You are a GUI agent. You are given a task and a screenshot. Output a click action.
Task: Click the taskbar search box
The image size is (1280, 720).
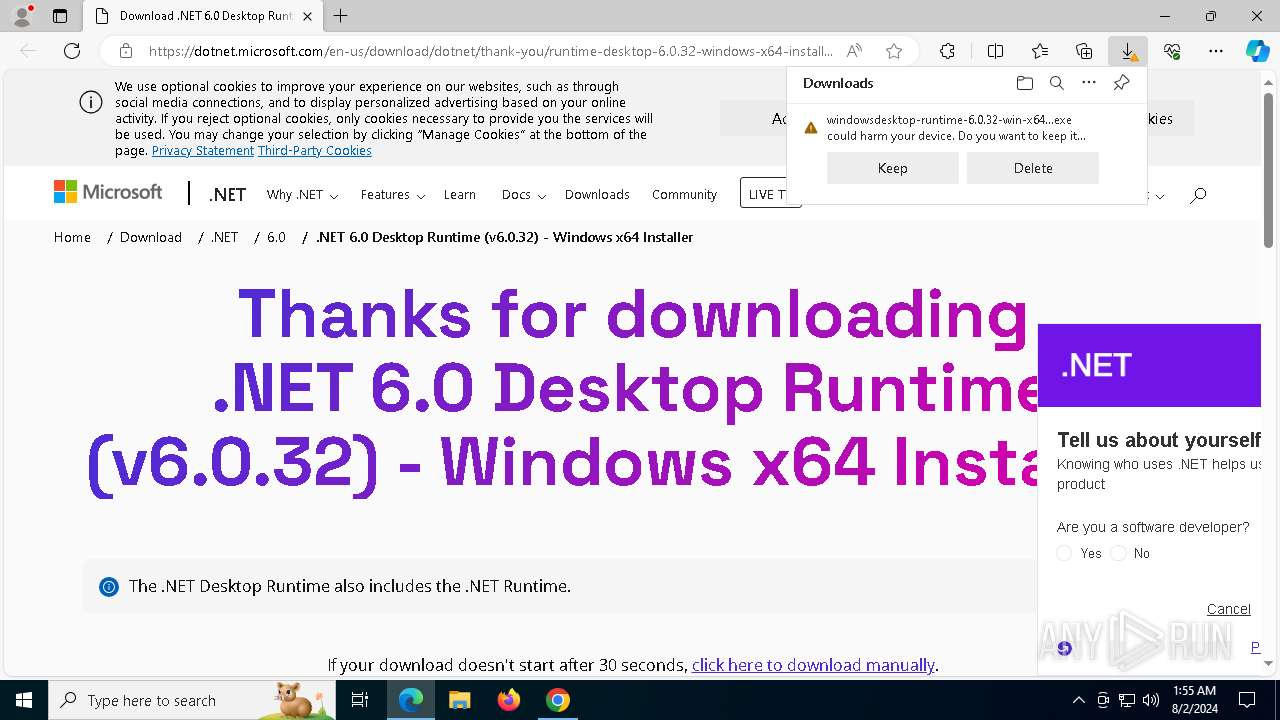[191, 700]
